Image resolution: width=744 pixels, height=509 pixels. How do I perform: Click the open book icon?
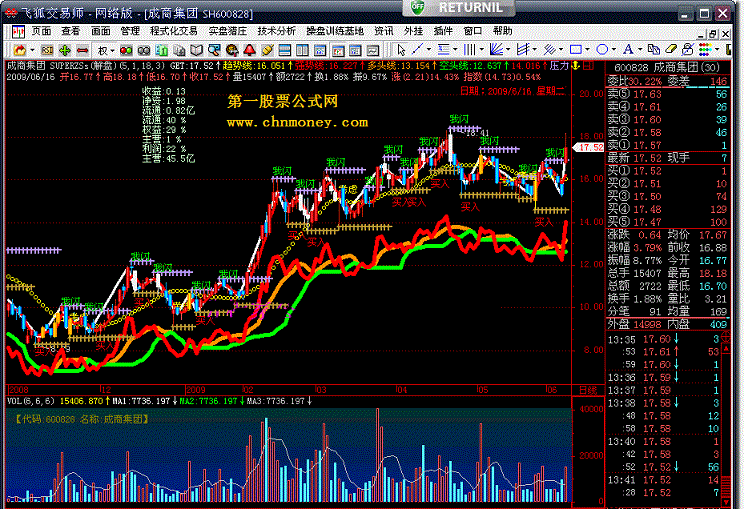(196, 50)
